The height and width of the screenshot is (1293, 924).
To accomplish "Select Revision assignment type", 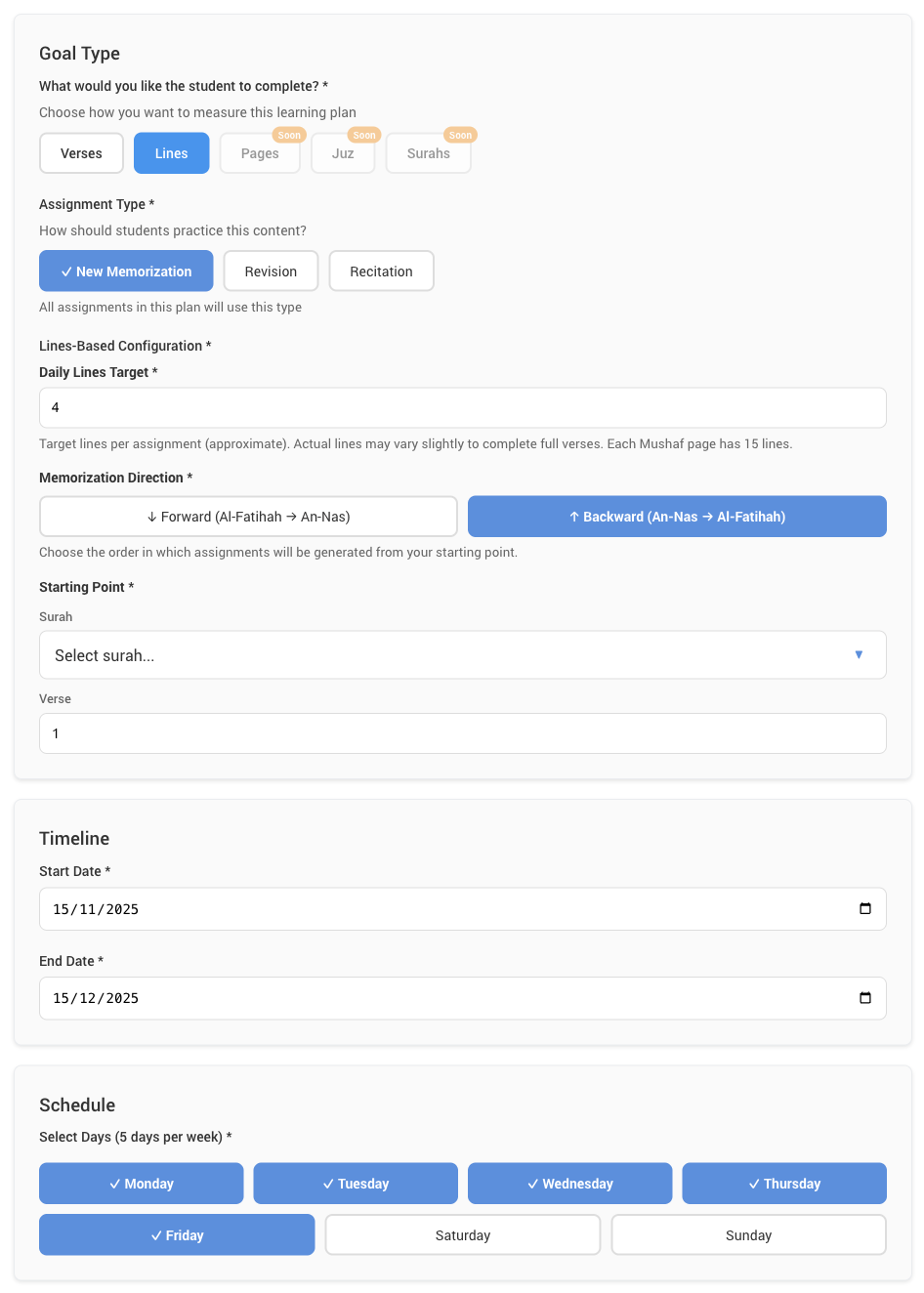I will 271,271.
